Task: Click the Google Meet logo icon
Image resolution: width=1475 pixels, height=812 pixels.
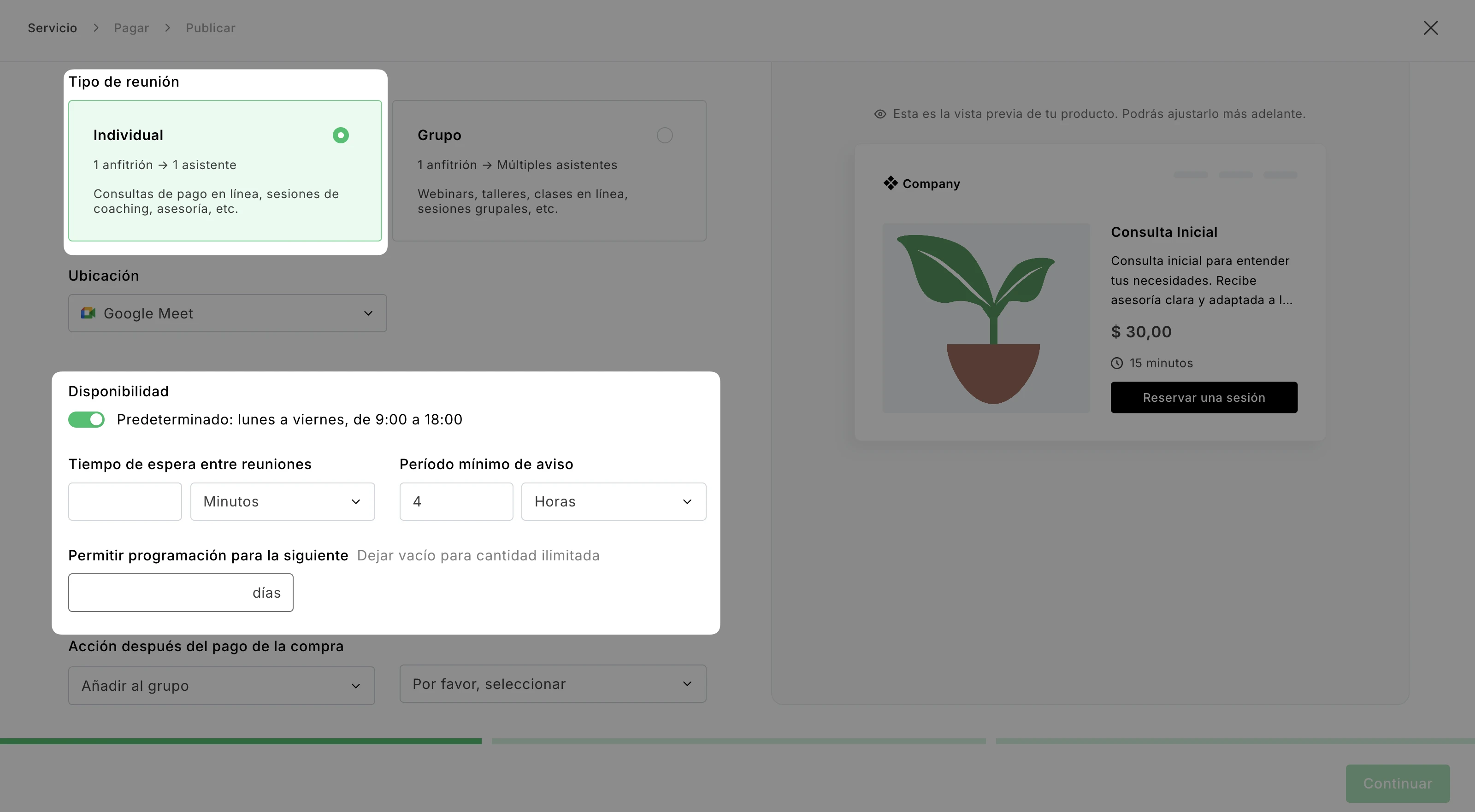Action: (88, 313)
